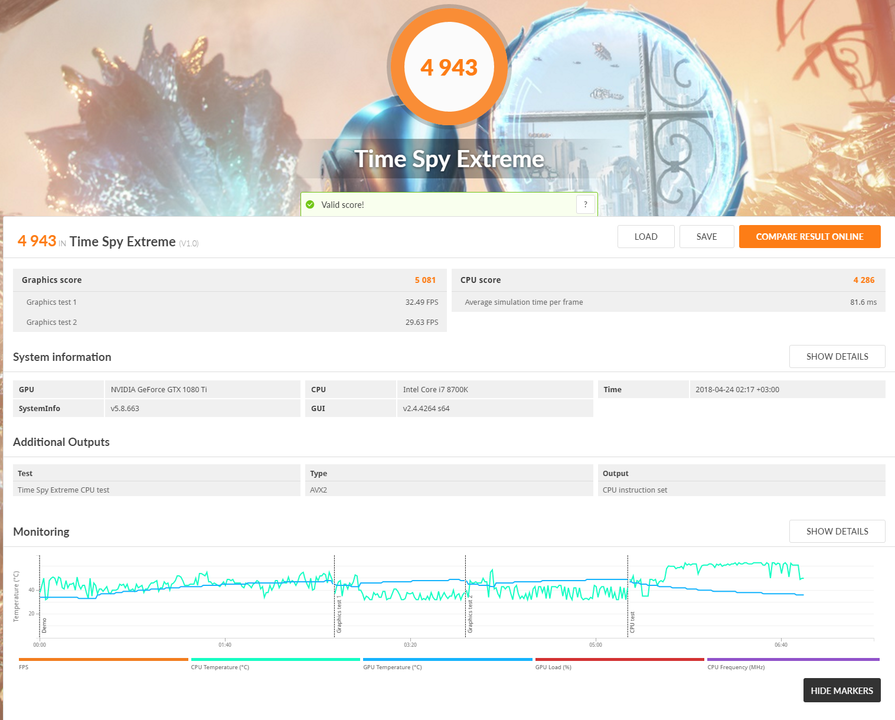Click the Time Spy Extreme banner title

click(449, 159)
